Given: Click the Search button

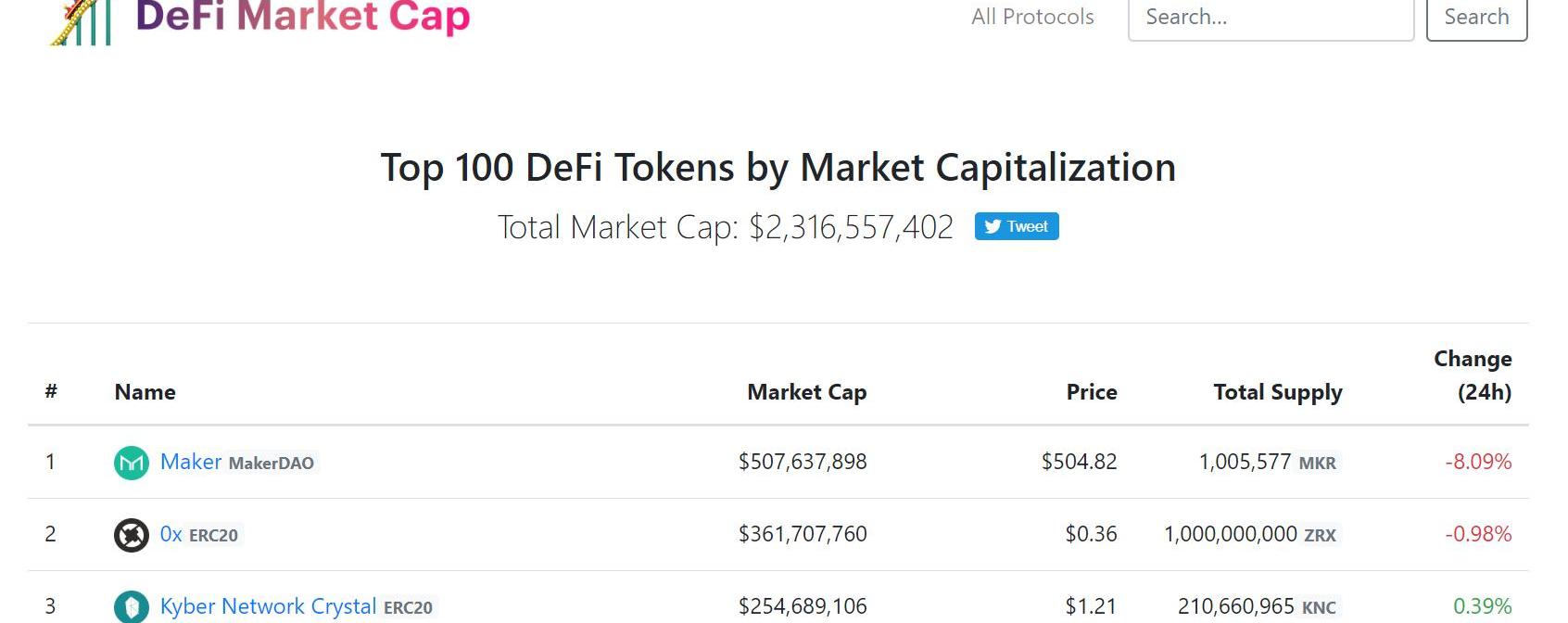Looking at the screenshot, I should 1476,19.
